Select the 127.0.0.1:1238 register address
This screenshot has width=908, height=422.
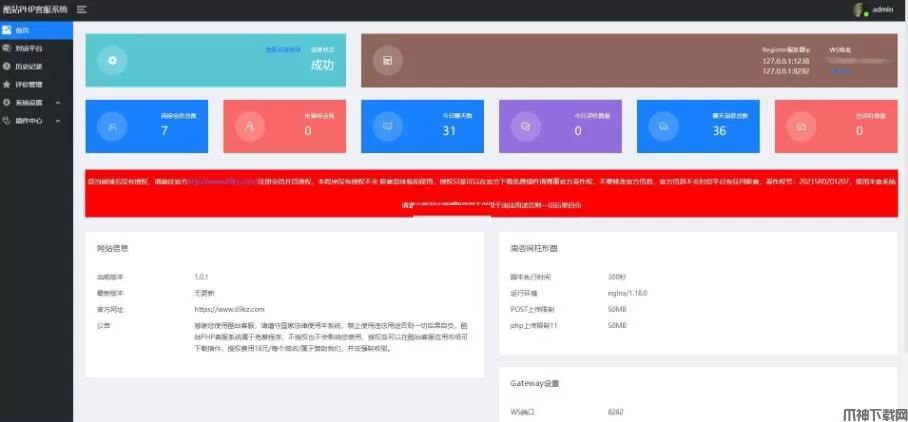click(786, 61)
